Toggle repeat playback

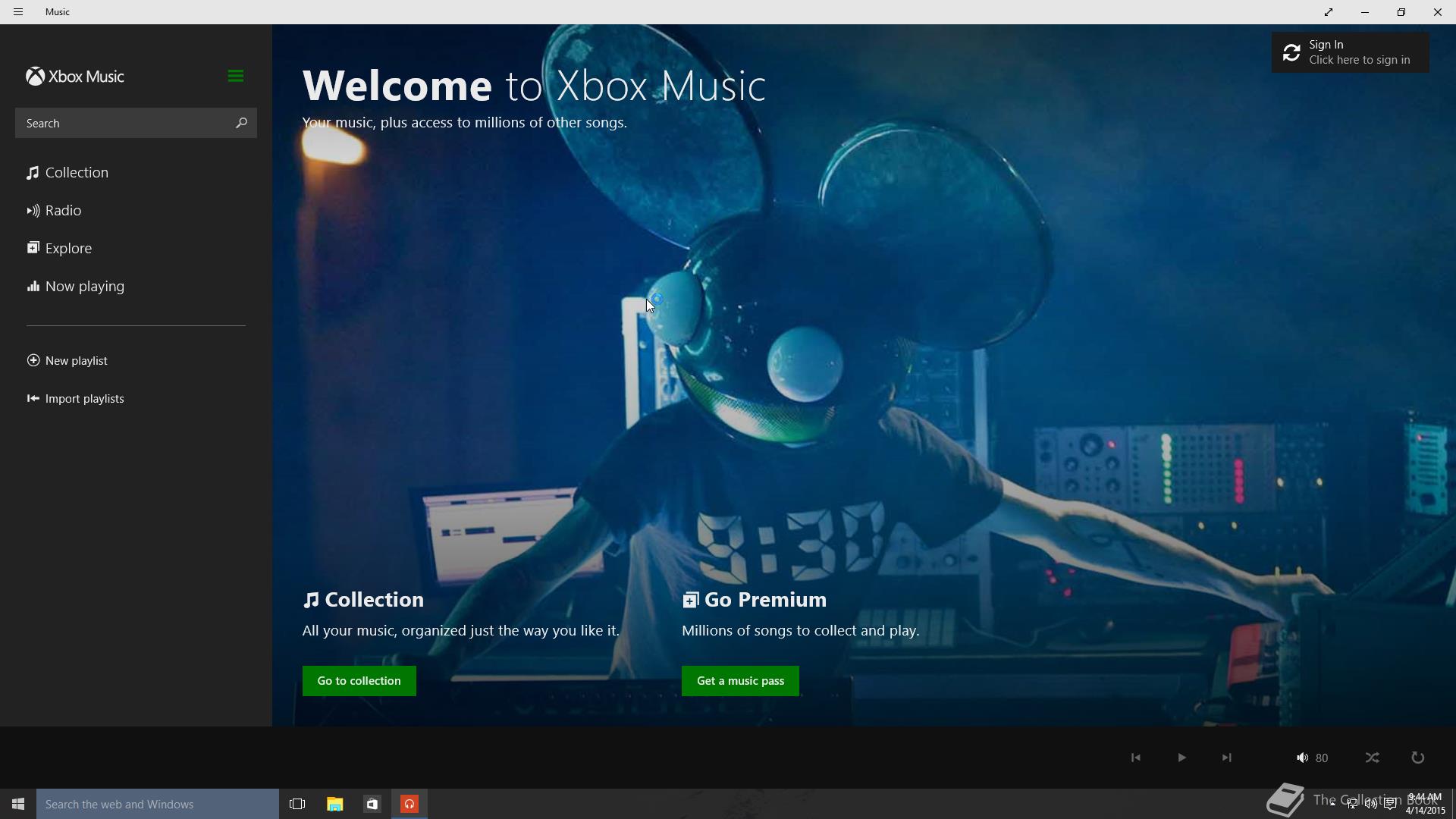1417,758
